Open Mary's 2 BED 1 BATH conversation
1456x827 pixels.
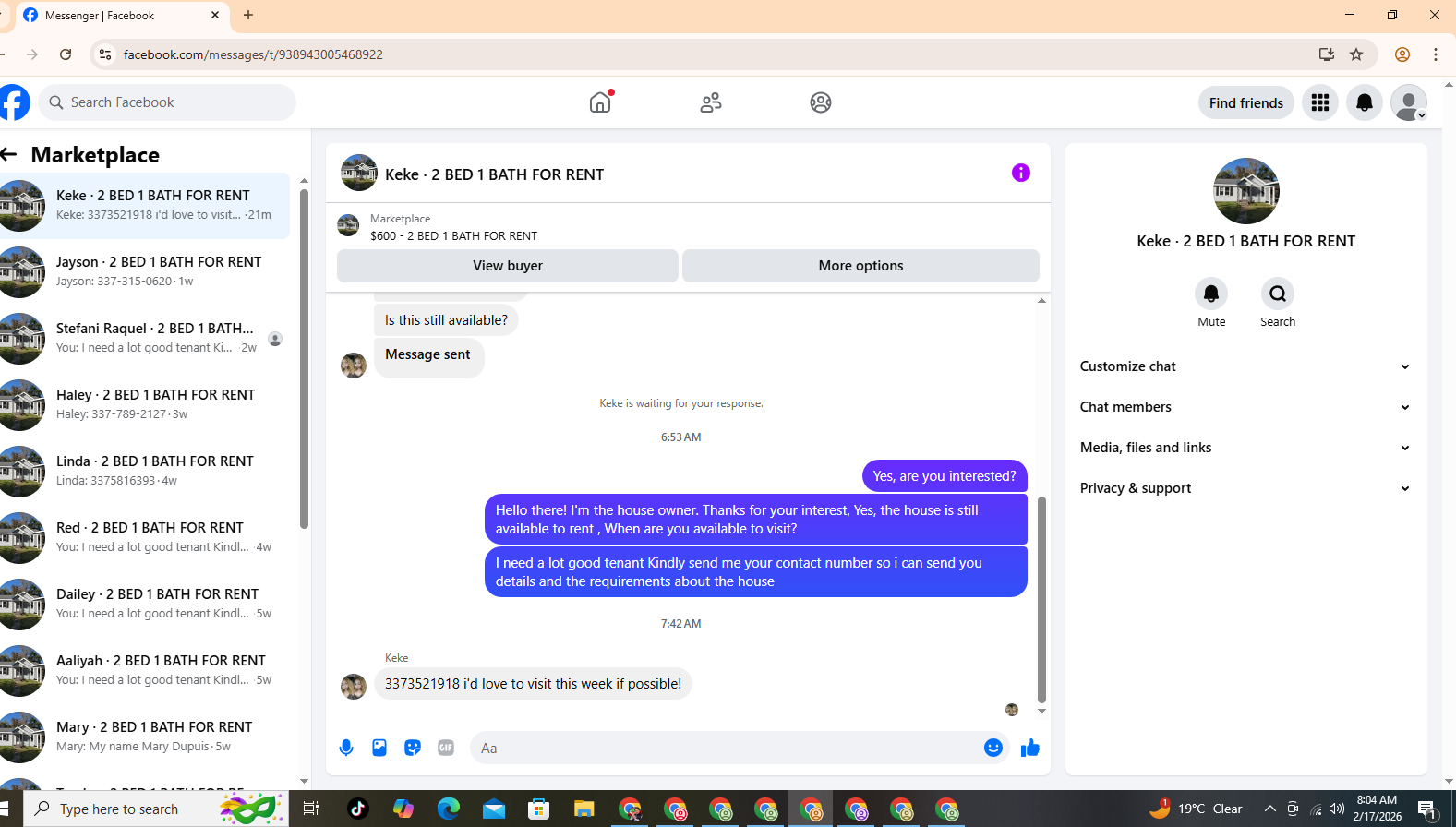[145, 737]
